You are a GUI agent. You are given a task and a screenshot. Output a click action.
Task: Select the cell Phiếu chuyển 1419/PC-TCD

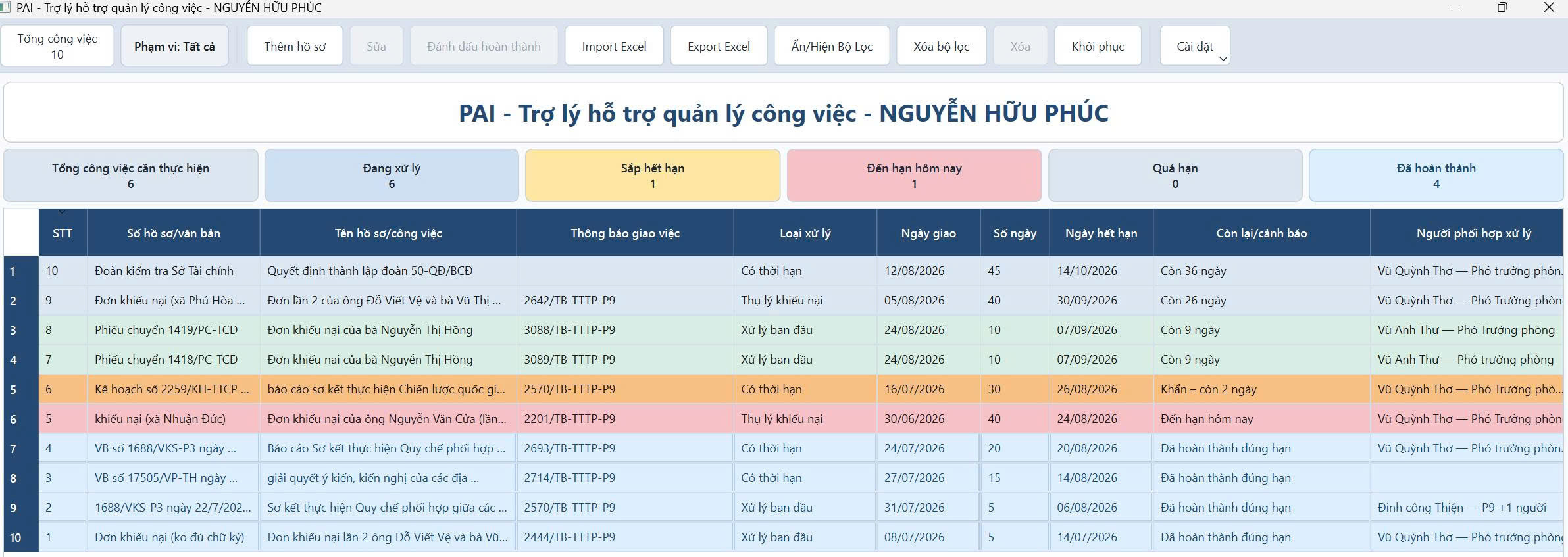tap(174, 330)
